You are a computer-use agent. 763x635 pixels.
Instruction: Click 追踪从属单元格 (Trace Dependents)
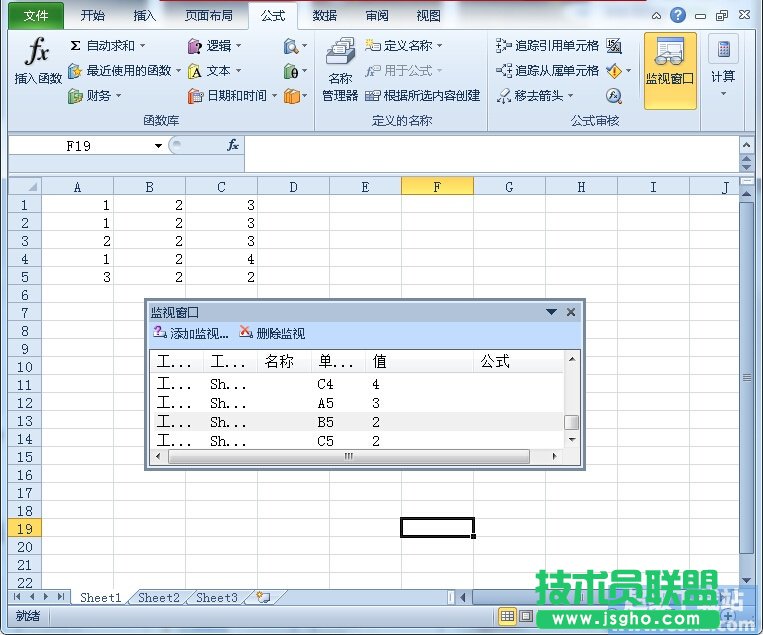[x=548, y=71]
